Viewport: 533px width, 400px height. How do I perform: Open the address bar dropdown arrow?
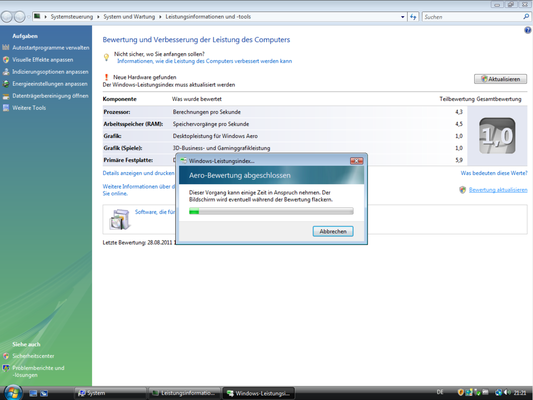tap(402, 17)
